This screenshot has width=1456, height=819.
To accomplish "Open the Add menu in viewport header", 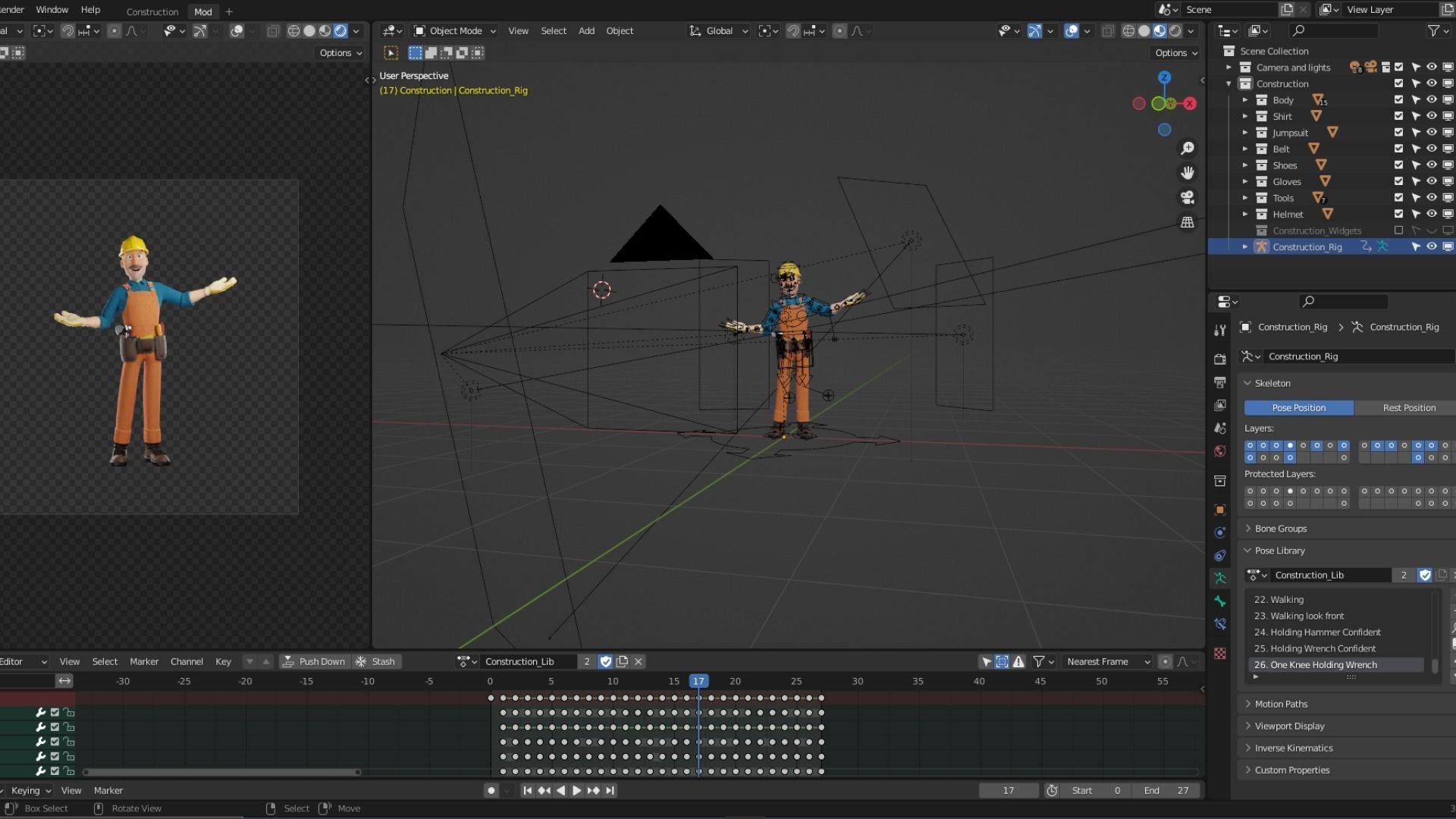I will 586,31.
